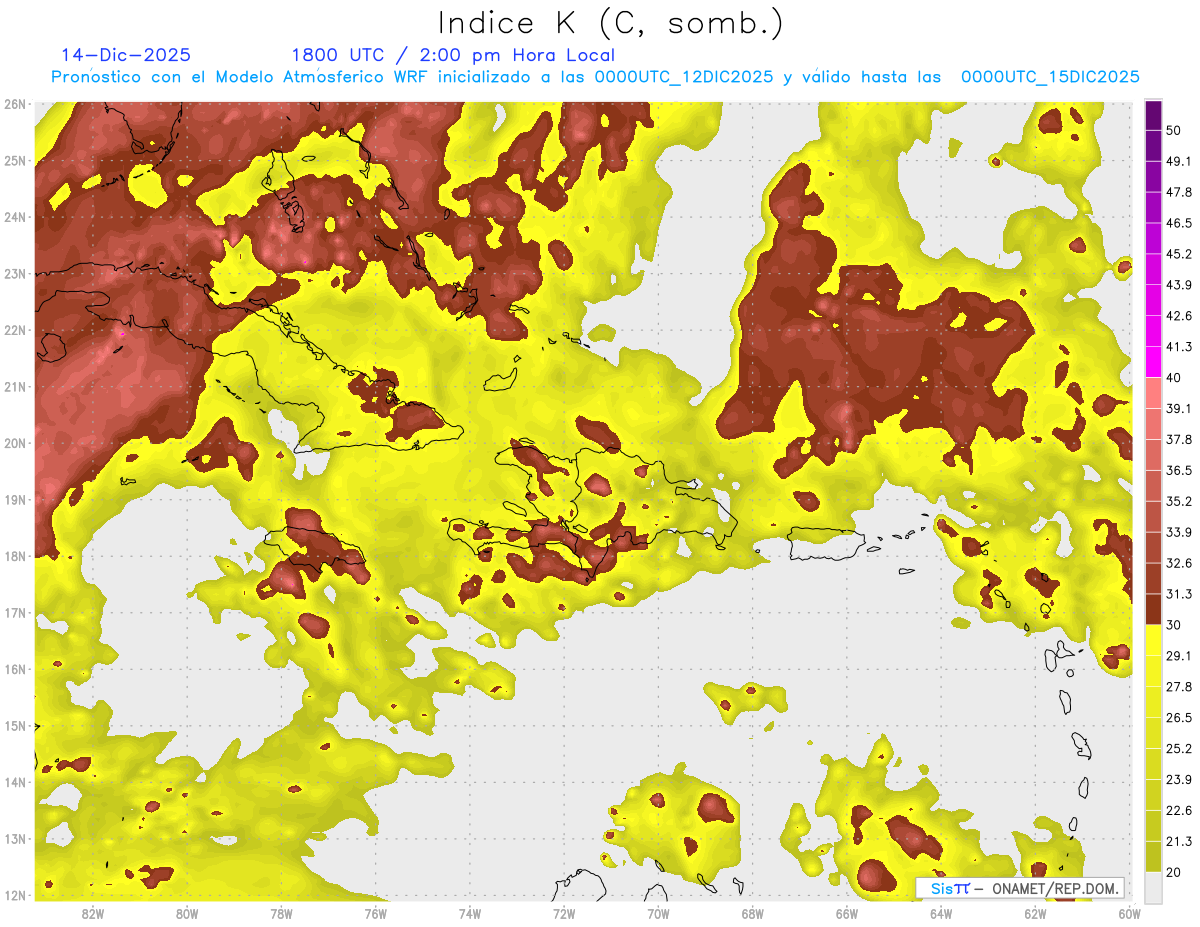Click the colorbar value '40'
The height and width of the screenshot is (927, 1200).
coord(1175,378)
